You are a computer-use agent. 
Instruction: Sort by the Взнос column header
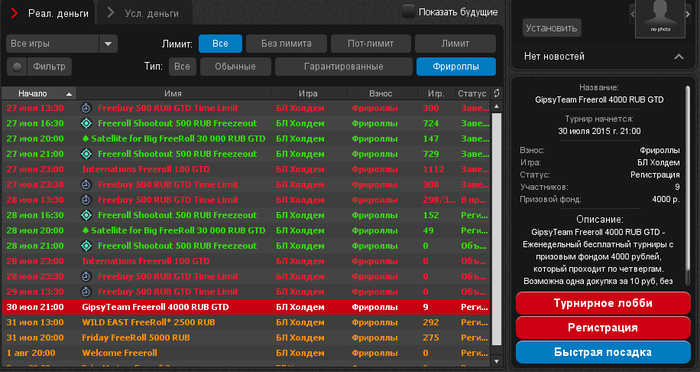point(381,93)
